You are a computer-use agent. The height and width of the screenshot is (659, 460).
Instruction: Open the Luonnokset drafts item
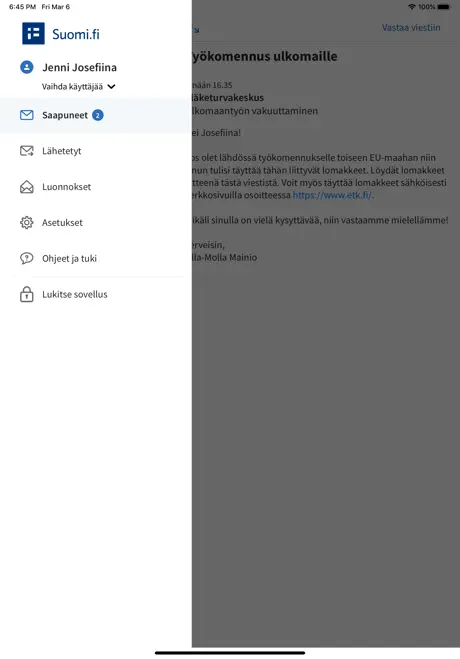click(x=96, y=187)
